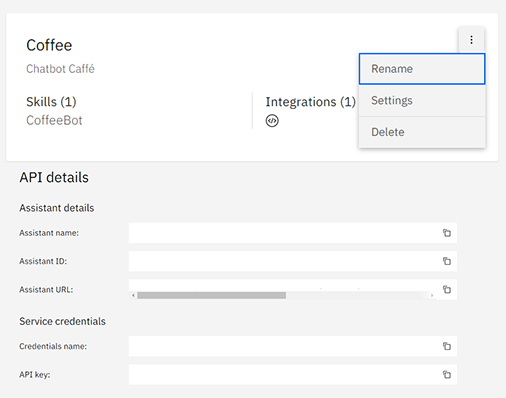The width and height of the screenshot is (506, 398).
Task: Copy the Assistant ID value
Action: point(447,261)
